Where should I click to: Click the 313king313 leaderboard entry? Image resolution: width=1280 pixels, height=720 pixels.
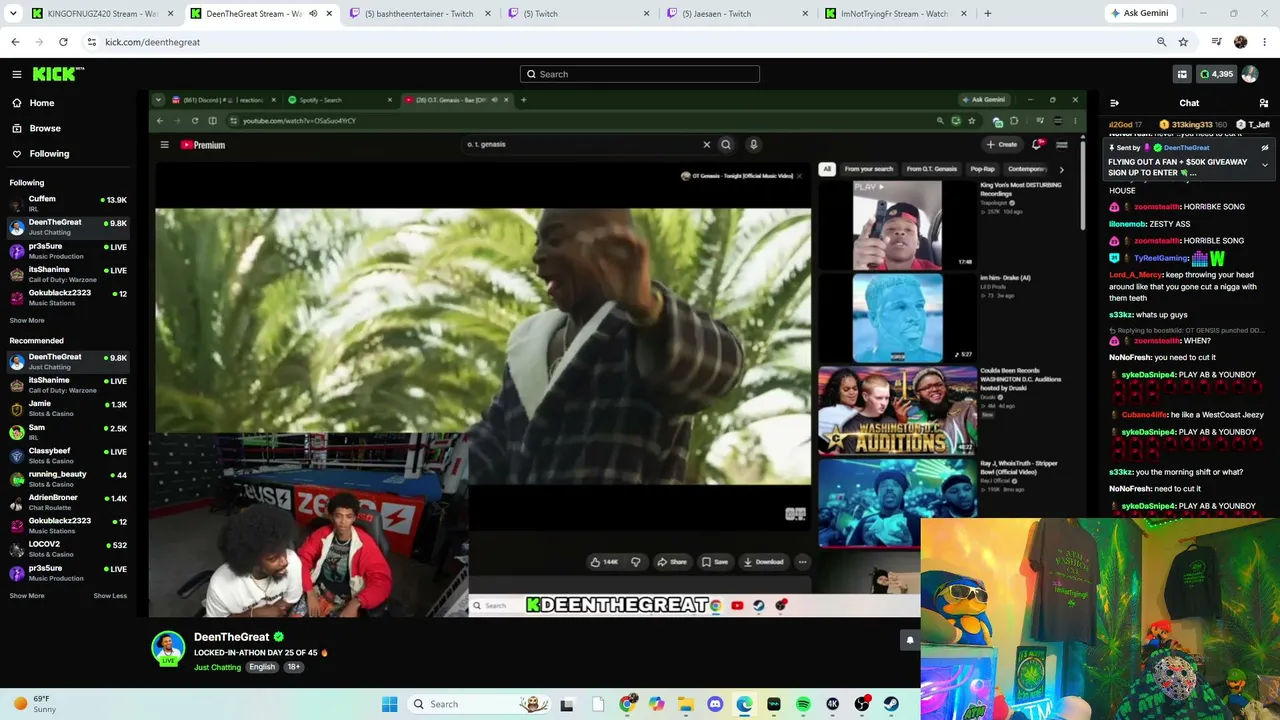pyautogui.click(x=1192, y=124)
